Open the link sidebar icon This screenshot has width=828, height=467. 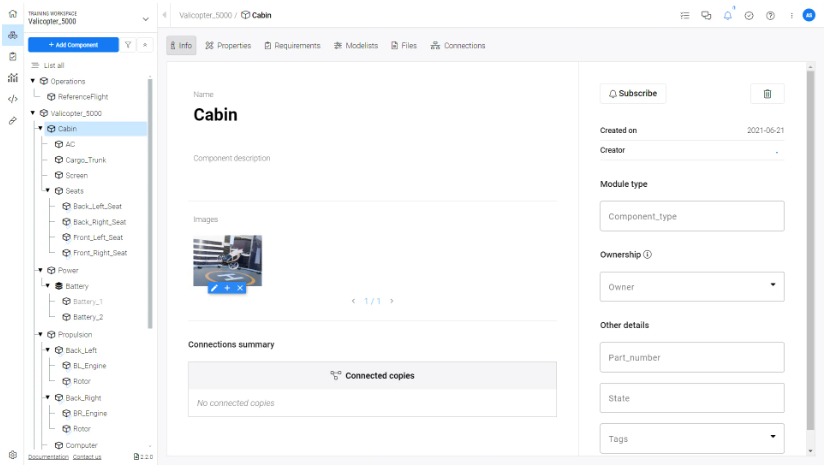click(x=13, y=120)
